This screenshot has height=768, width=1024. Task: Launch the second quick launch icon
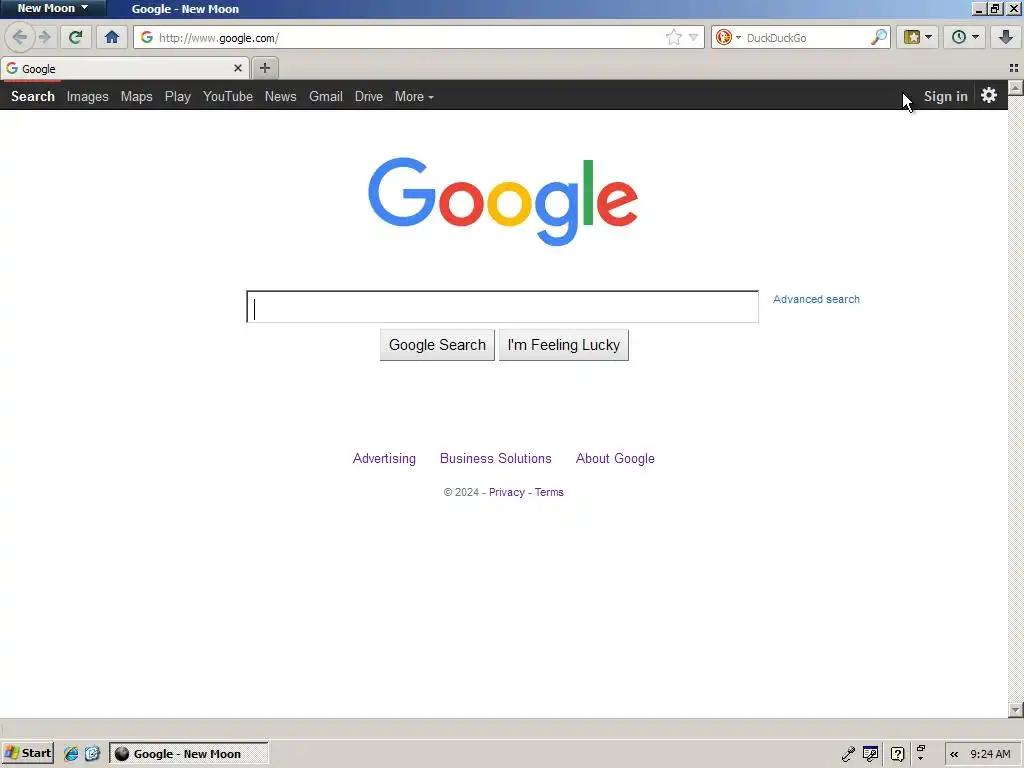(92, 754)
